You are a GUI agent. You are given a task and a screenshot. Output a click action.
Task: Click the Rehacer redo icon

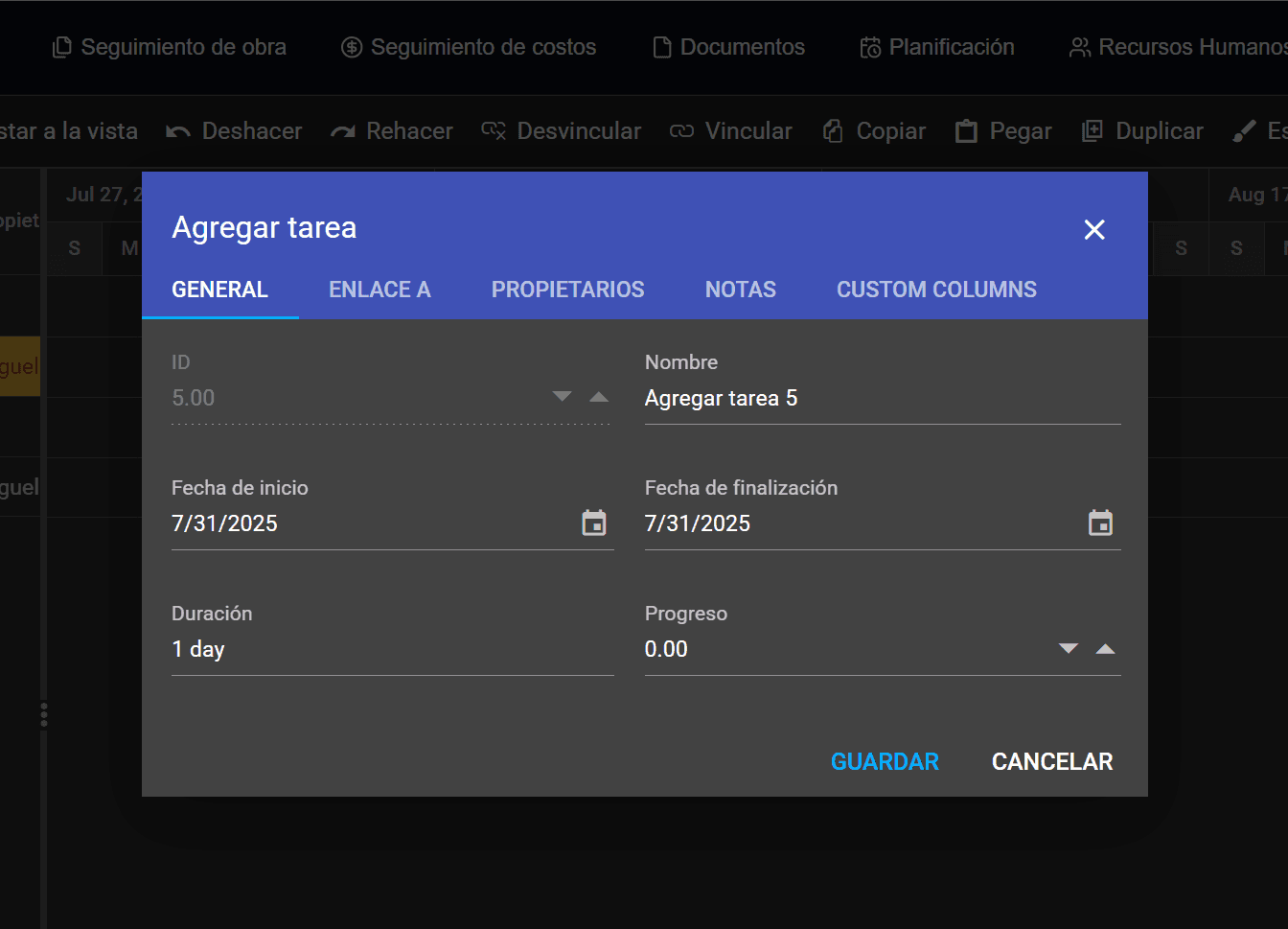pos(343,131)
